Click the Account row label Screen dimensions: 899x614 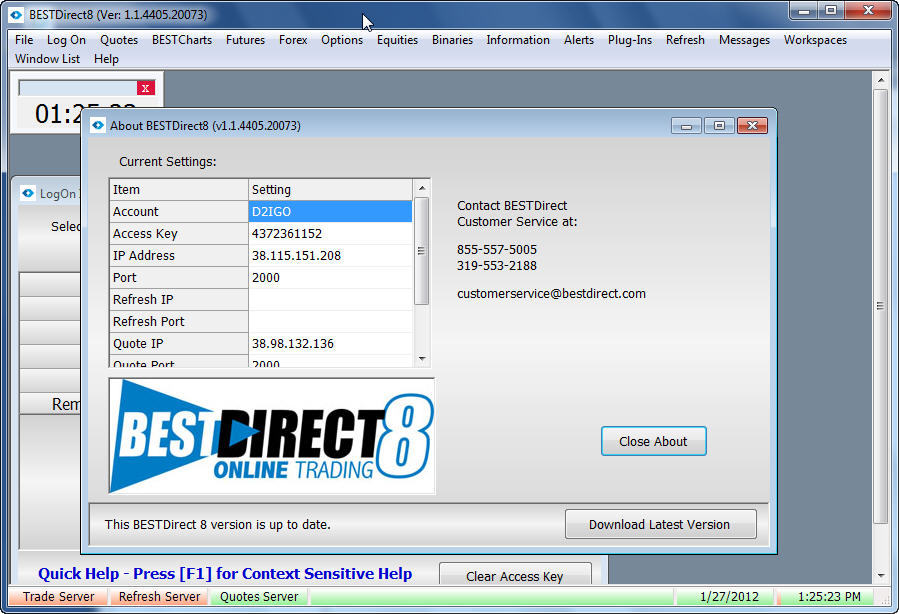click(178, 212)
